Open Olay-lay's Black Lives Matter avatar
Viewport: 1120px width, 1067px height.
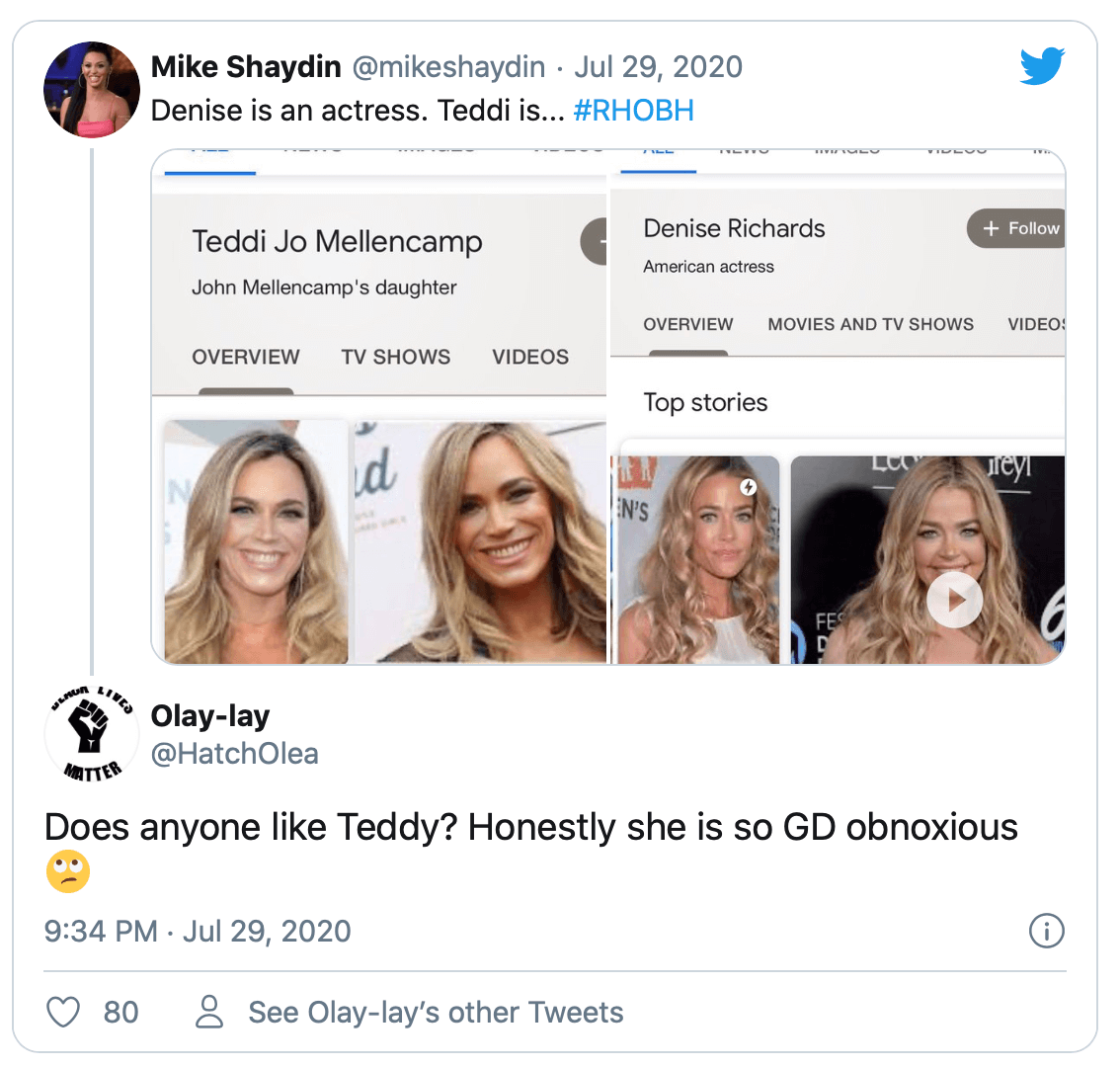click(x=92, y=734)
